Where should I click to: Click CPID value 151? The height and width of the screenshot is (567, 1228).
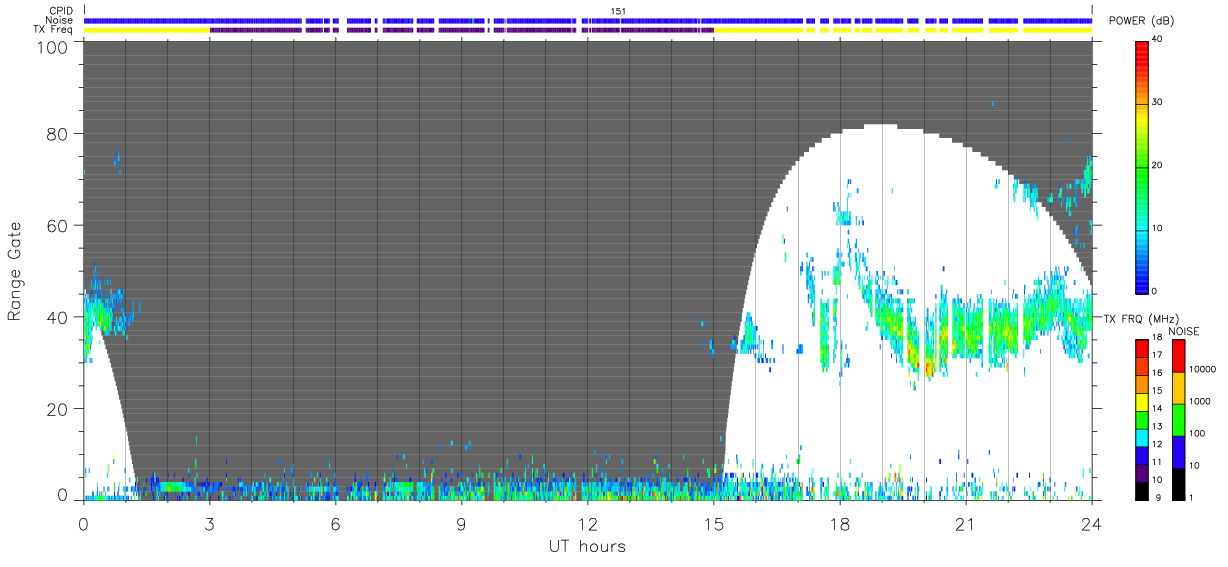pos(618,11)
